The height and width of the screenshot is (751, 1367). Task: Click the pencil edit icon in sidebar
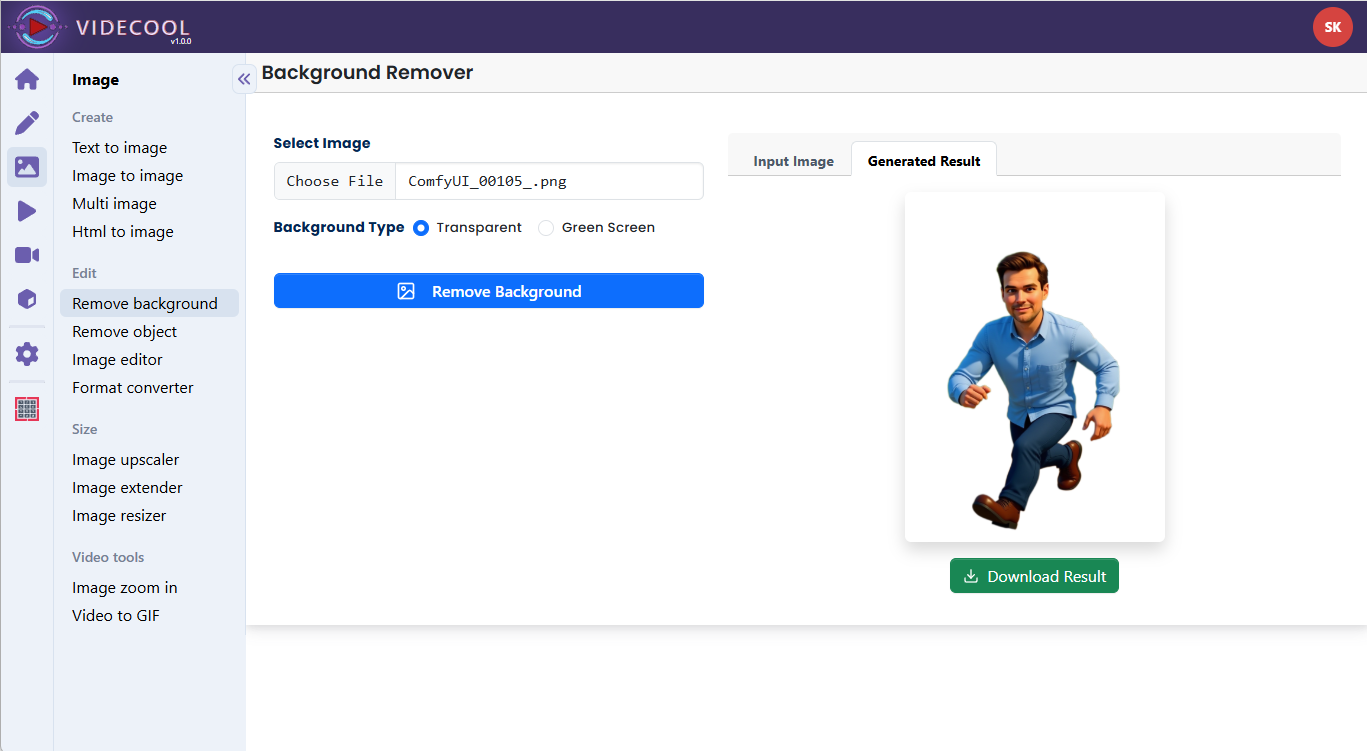click(x=27, y=123)
